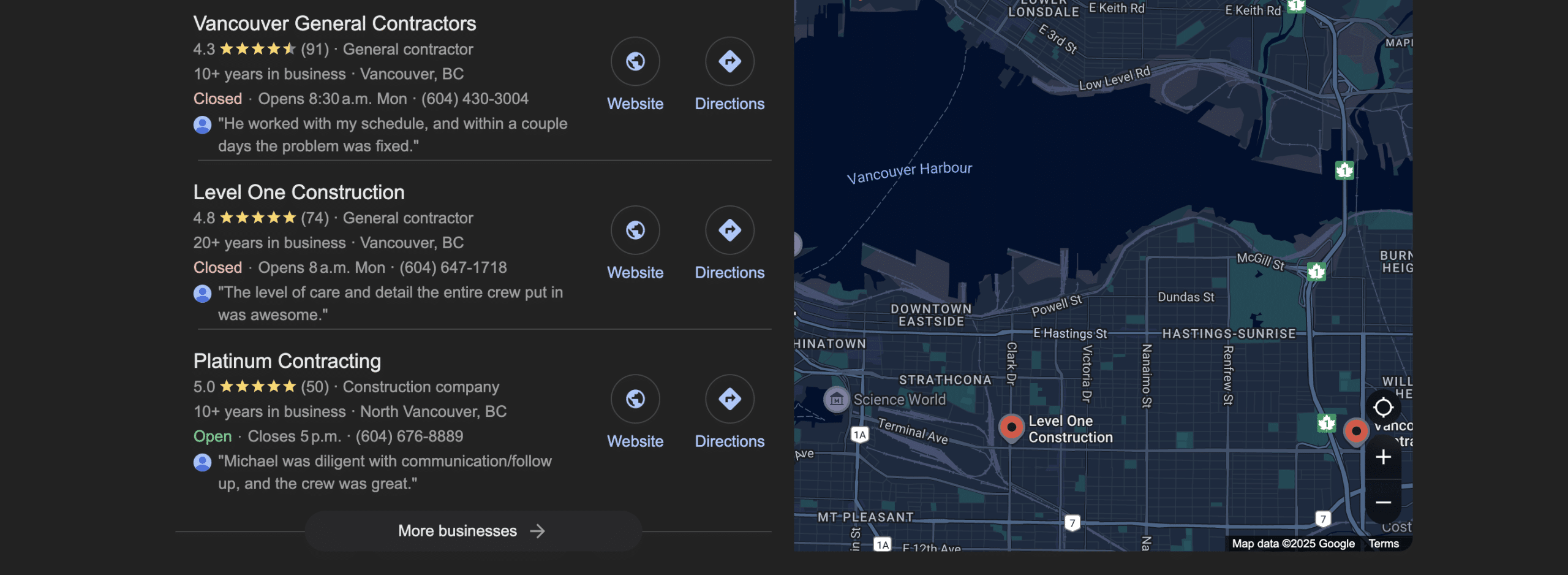Open Platinum Contracting website globe icon
The height and width of the screenshot is (575, 1568).
[635, 399]
